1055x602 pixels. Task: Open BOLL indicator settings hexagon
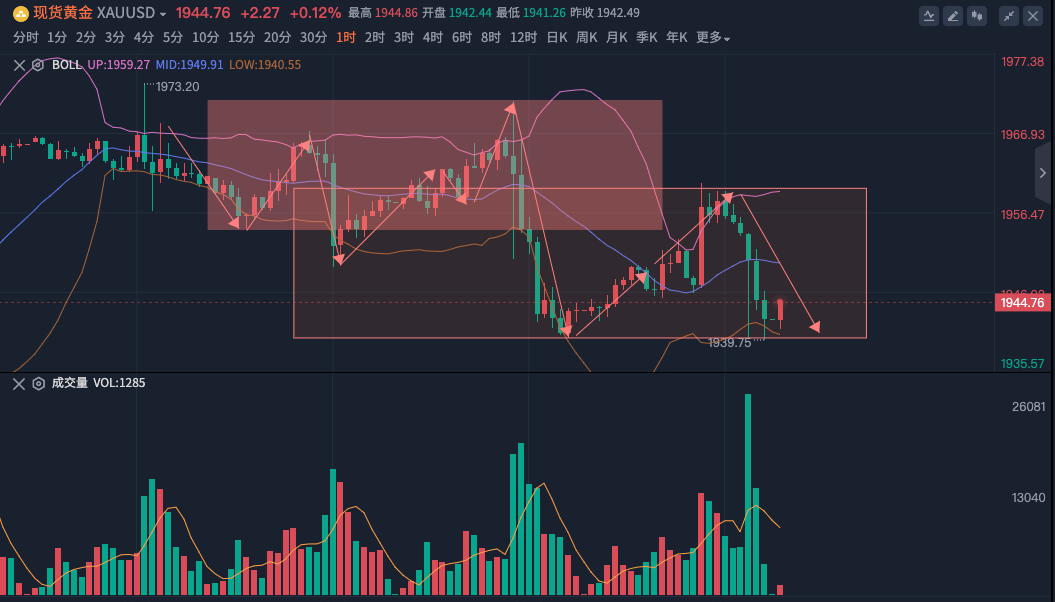pos(38,65)
